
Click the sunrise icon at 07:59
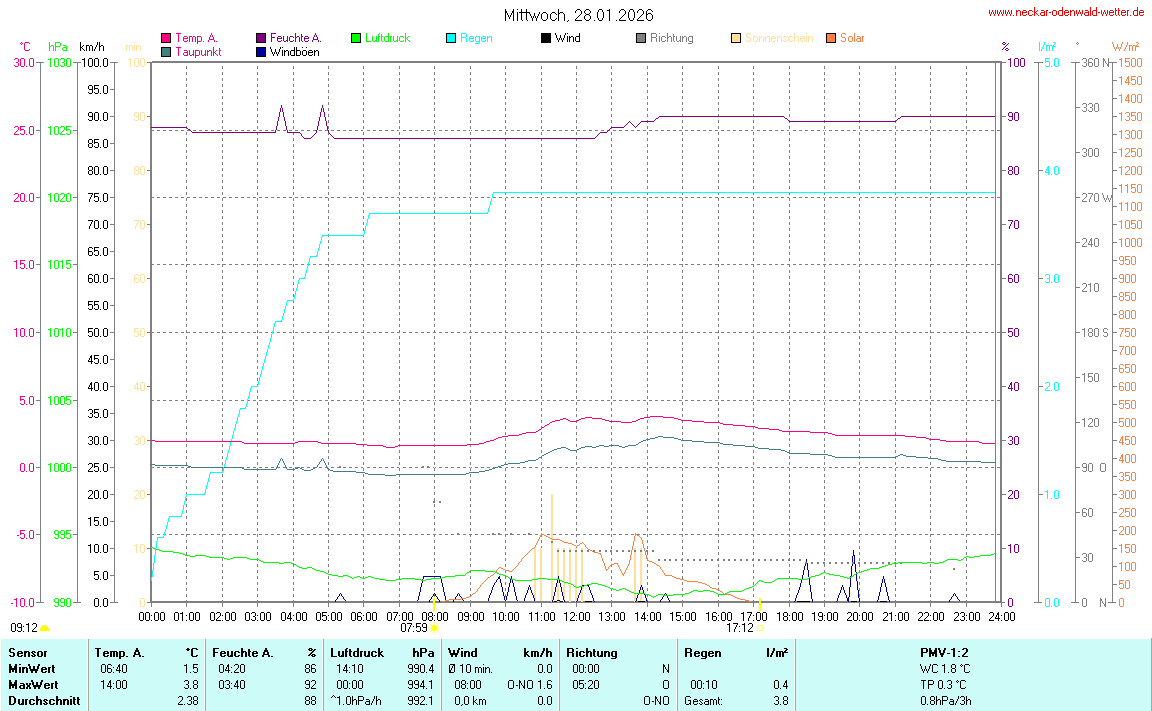coord(434,628)
